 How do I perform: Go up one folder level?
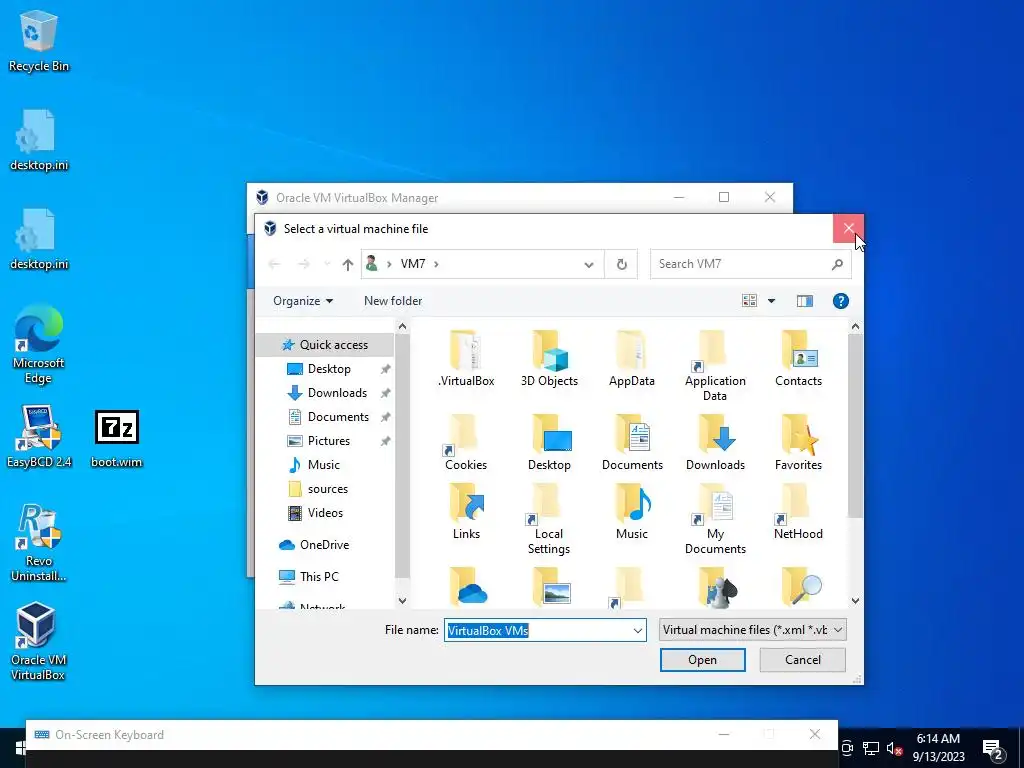coord(347,264)
